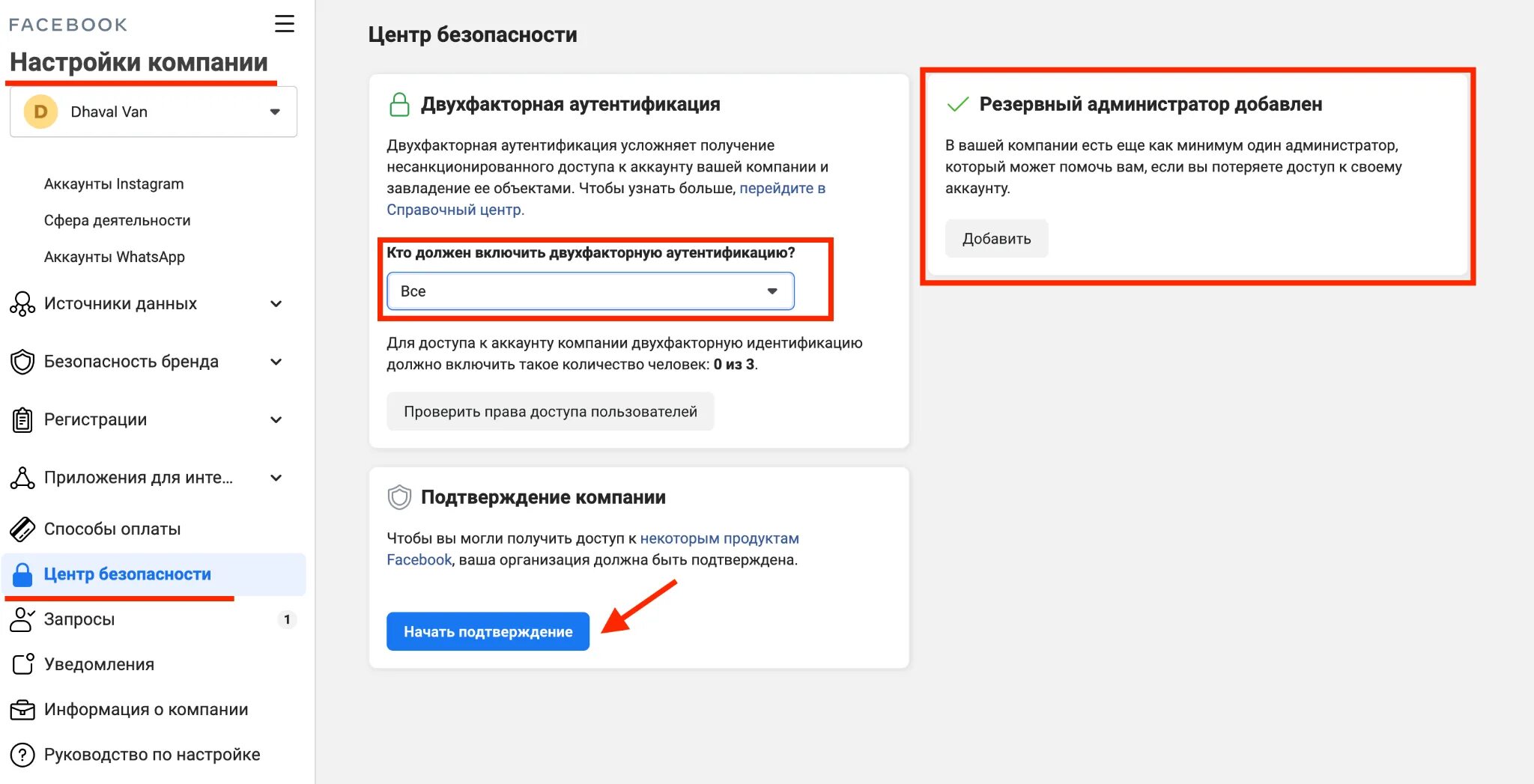Expand the Безопасность бренда section chevron

tap(276, 362)
